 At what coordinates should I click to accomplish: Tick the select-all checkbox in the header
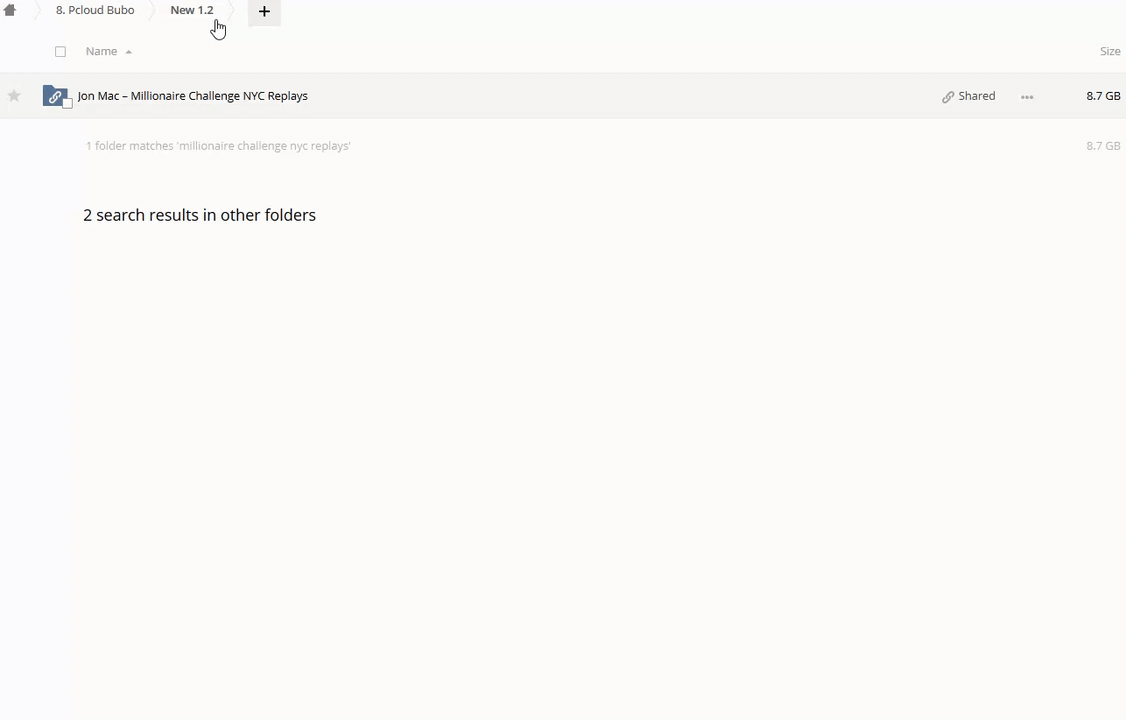(x=60, y=52)
